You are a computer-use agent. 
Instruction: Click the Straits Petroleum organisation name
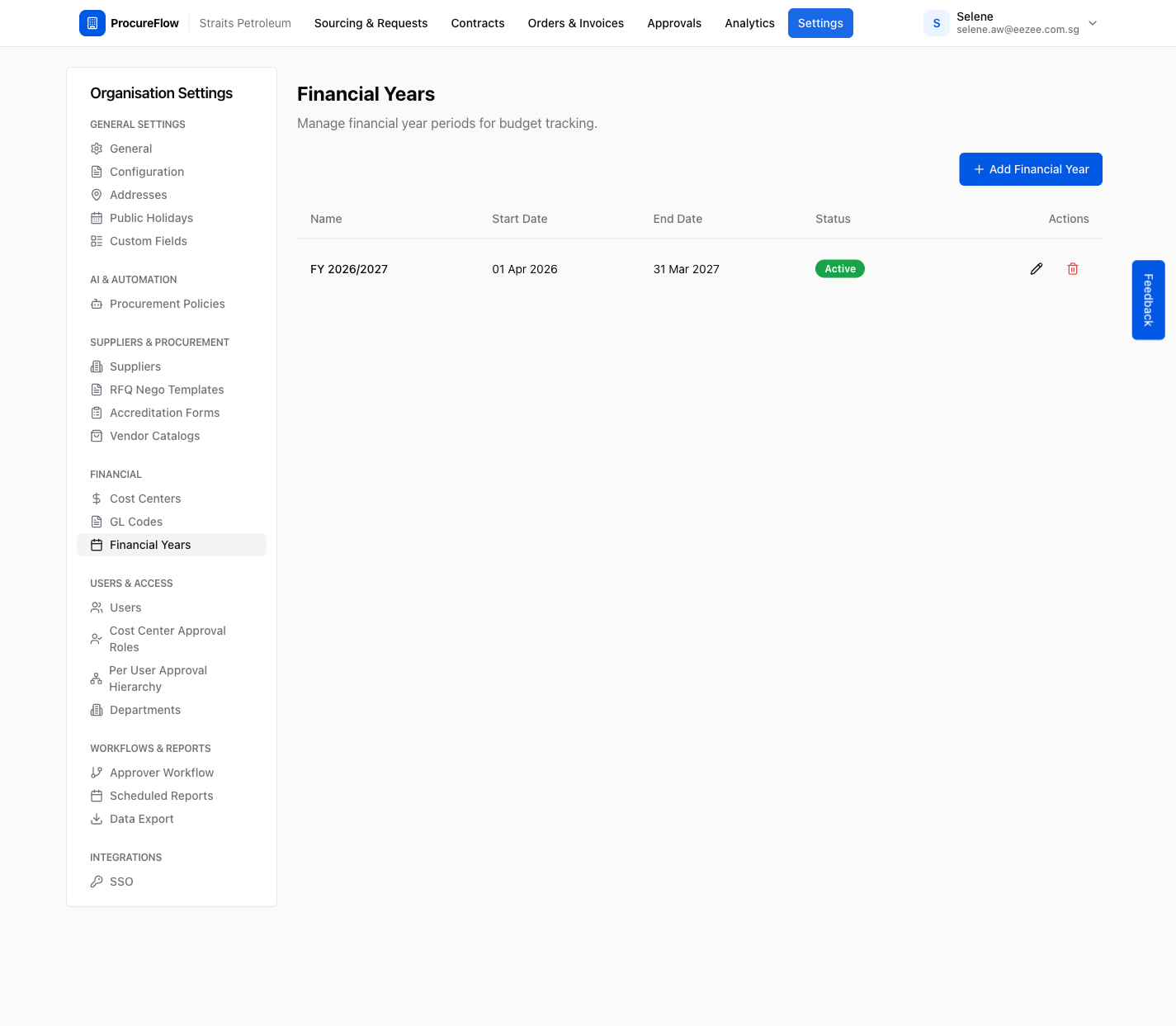[x=245, y=23]
